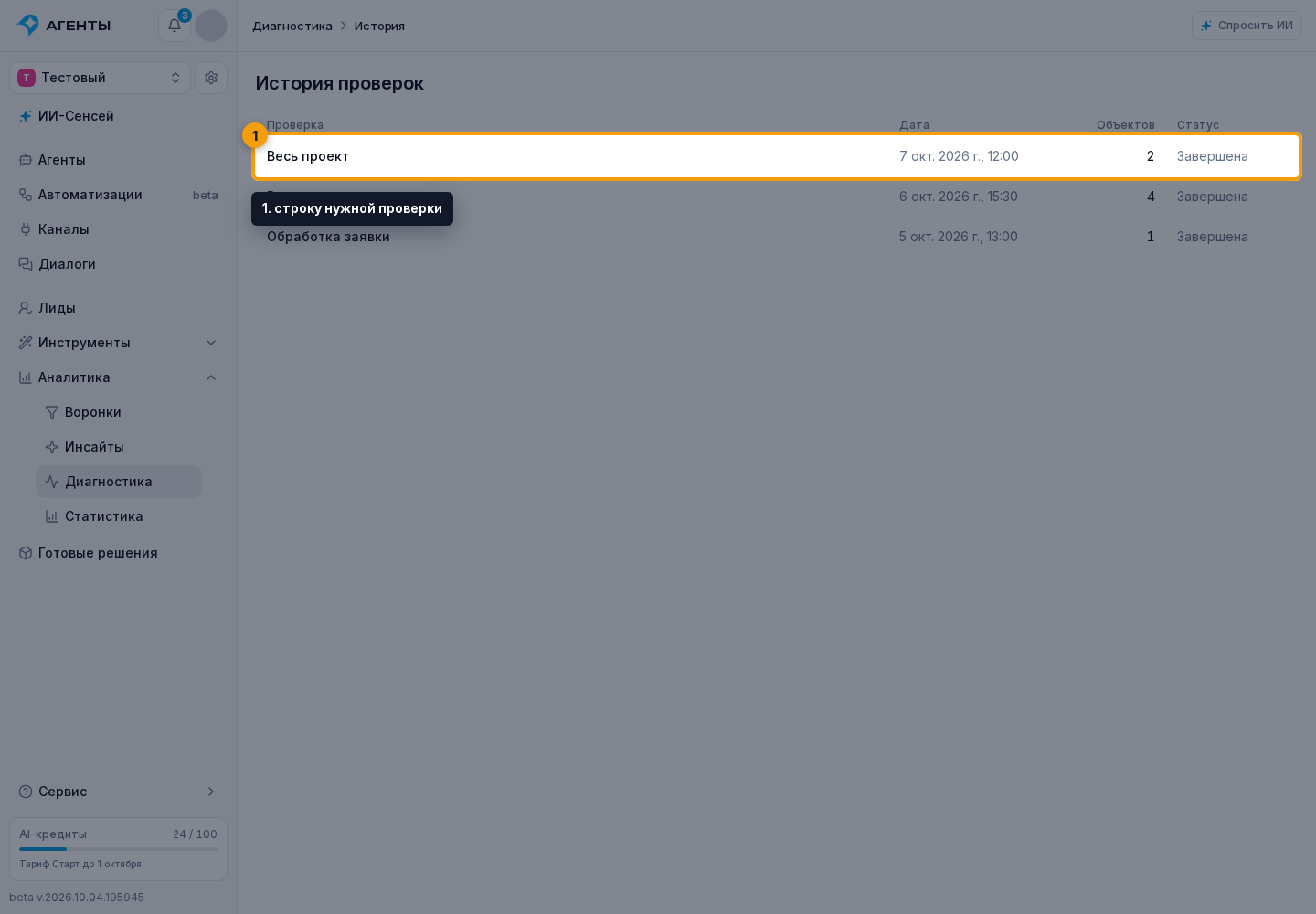Click the ИИ-Сенсей sparkle icon
Screen dimensions: 1316x914
[x=26, y=116]
